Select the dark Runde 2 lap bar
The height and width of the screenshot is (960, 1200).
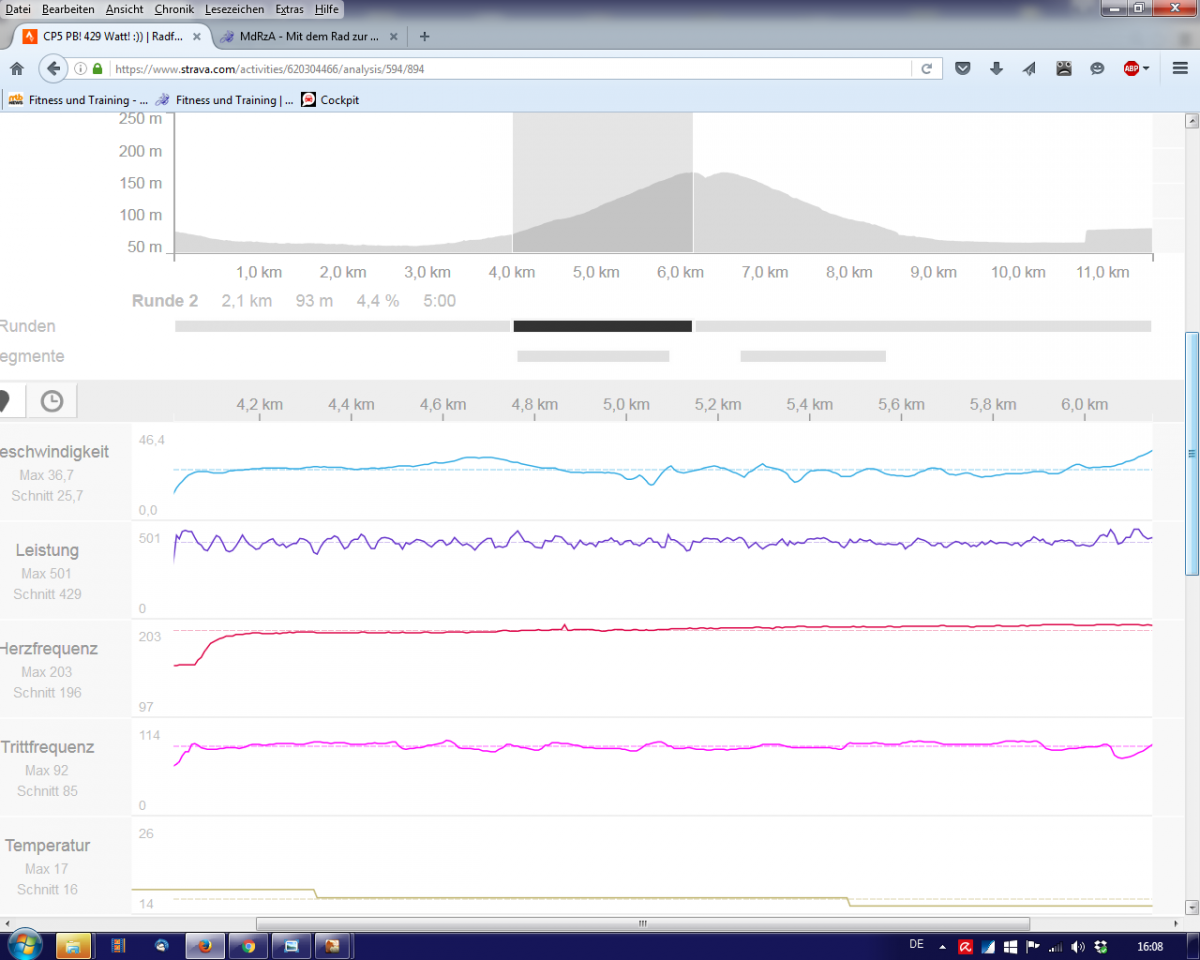point(602,326)
